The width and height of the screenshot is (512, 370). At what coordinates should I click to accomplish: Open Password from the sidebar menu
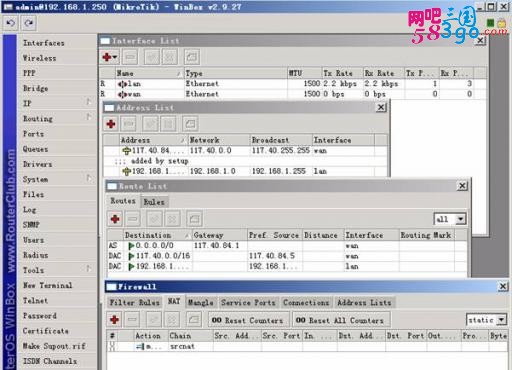(x=39, y=316)
